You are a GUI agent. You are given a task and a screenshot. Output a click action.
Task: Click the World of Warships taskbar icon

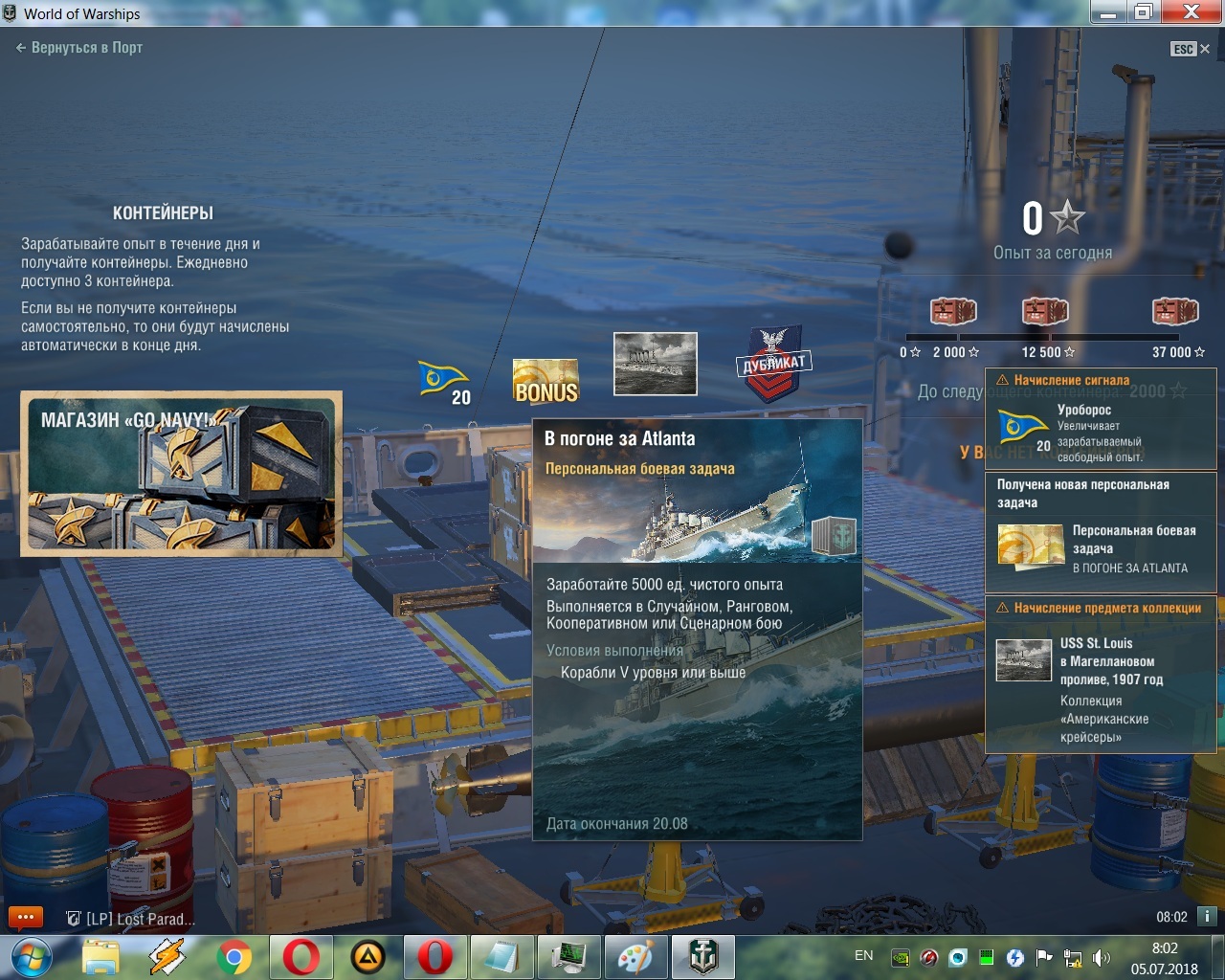704,957
